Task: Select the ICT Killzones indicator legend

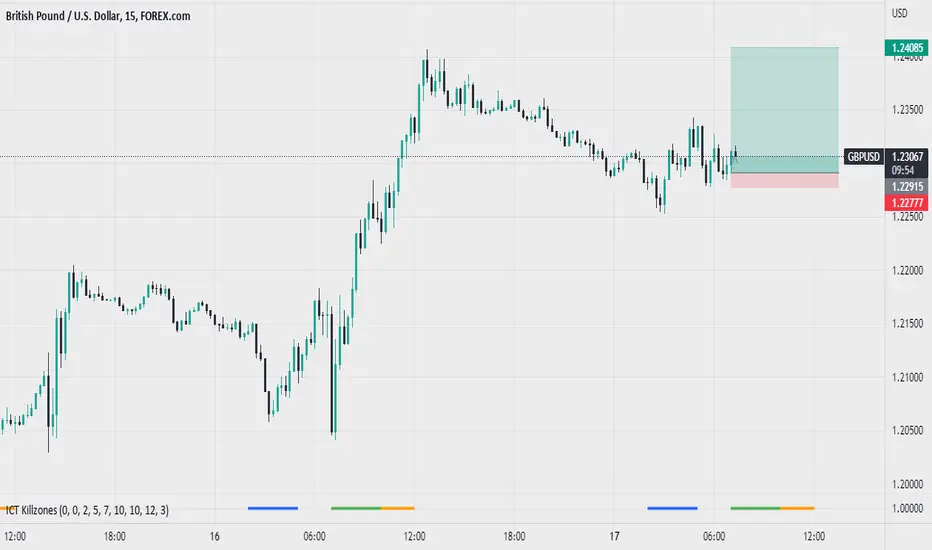Action: click(x=87, y=510)
